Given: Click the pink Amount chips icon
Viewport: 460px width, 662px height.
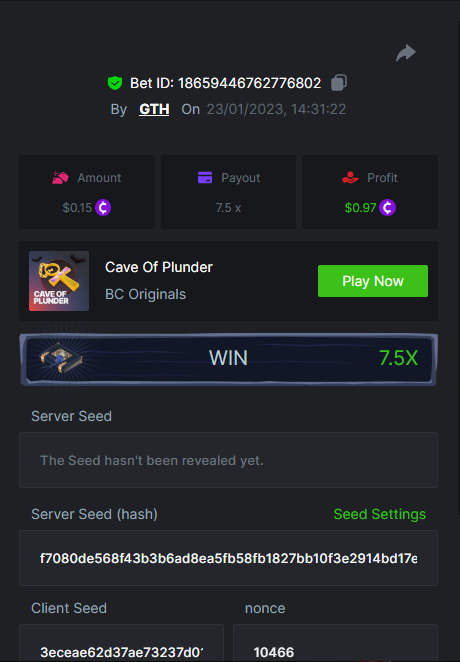Looking at the screenshot, I should tap(60, 178).
